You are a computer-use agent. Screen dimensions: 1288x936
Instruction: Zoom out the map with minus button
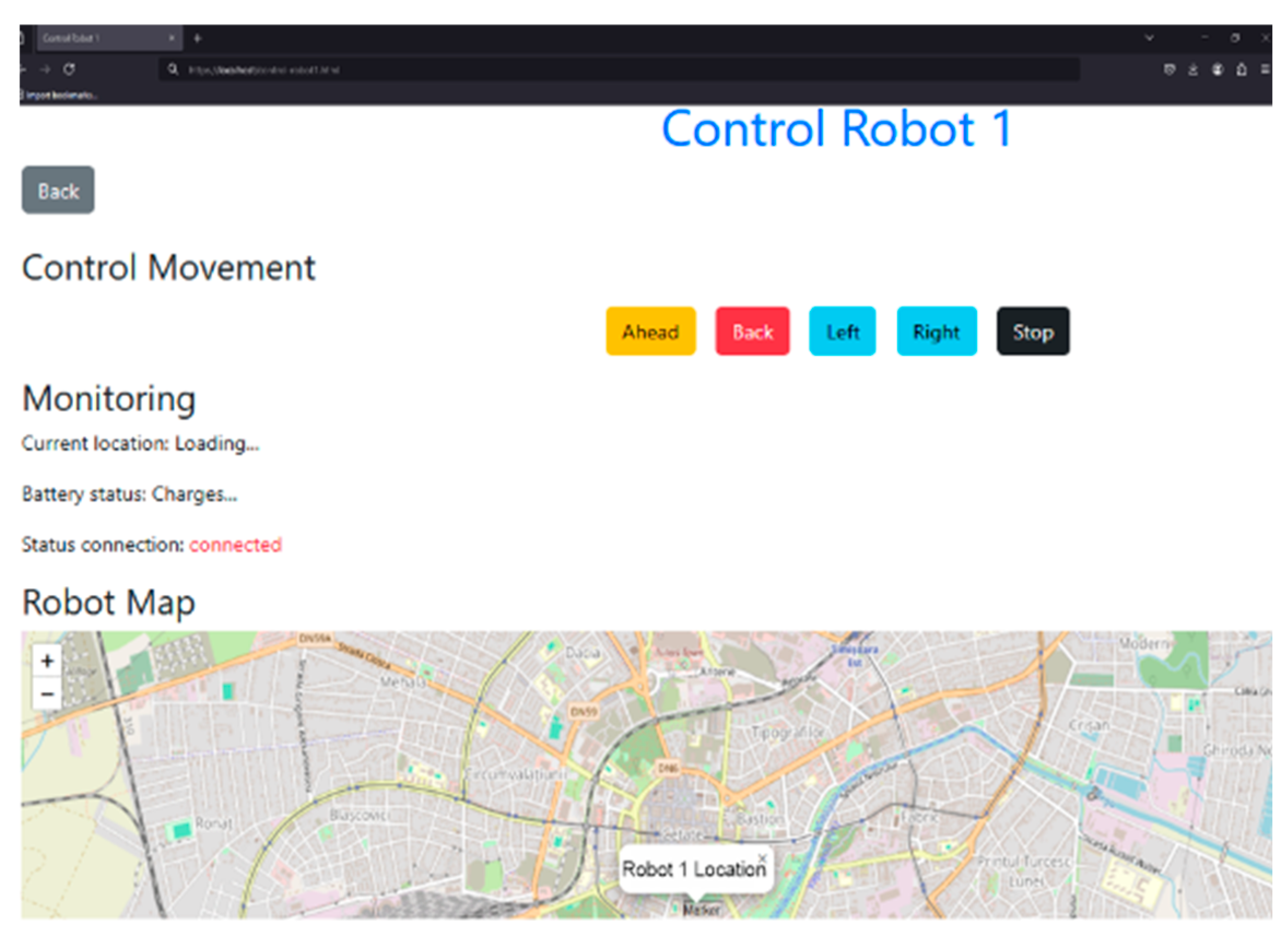tap(47, 693)
